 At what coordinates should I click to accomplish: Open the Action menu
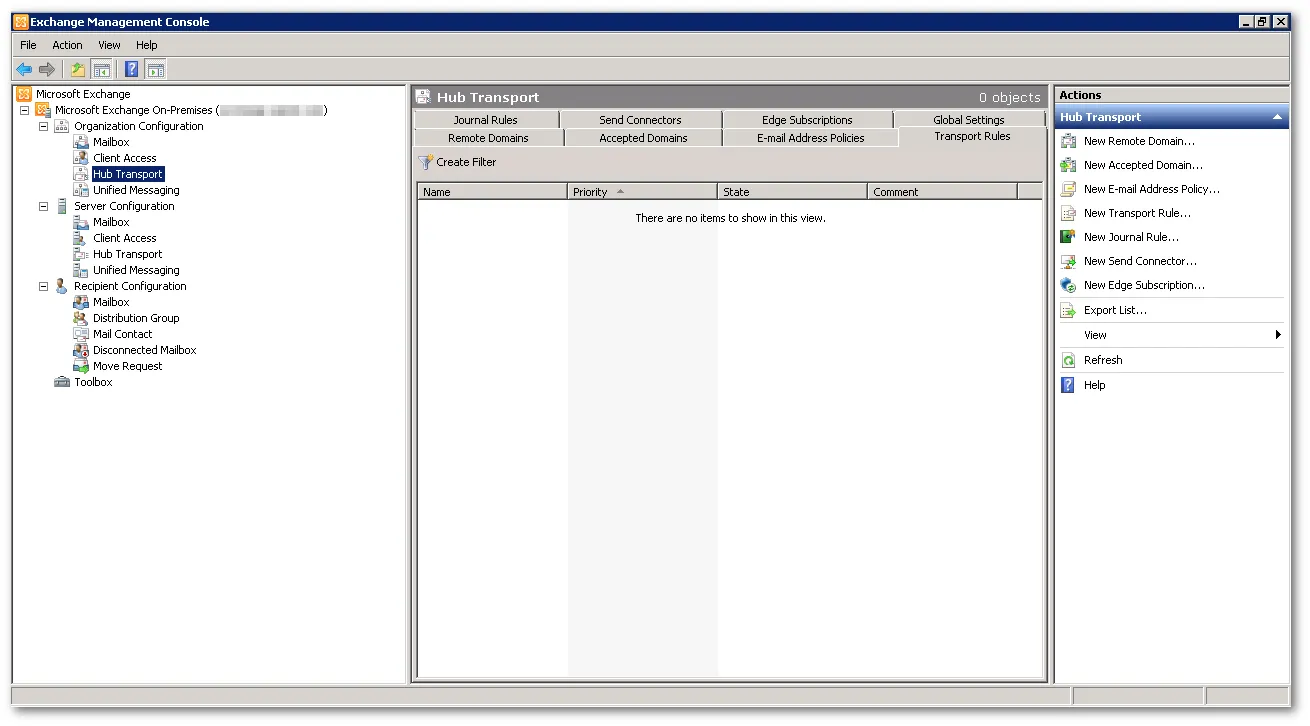67,45
